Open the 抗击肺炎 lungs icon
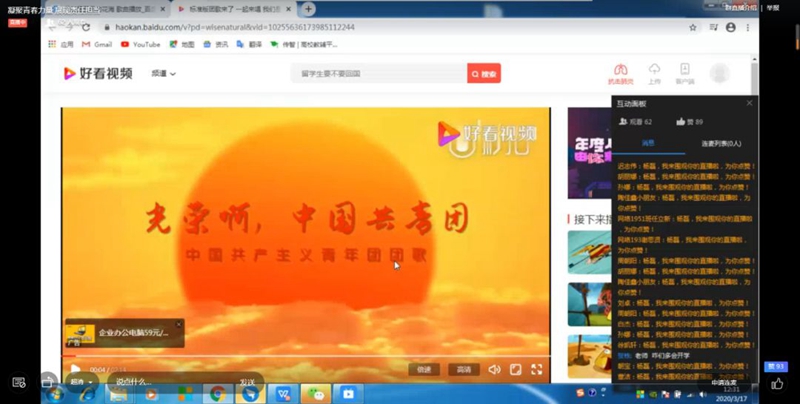This screenshot has height=404, width=800. pyautogui.click(x=621, y=72)
